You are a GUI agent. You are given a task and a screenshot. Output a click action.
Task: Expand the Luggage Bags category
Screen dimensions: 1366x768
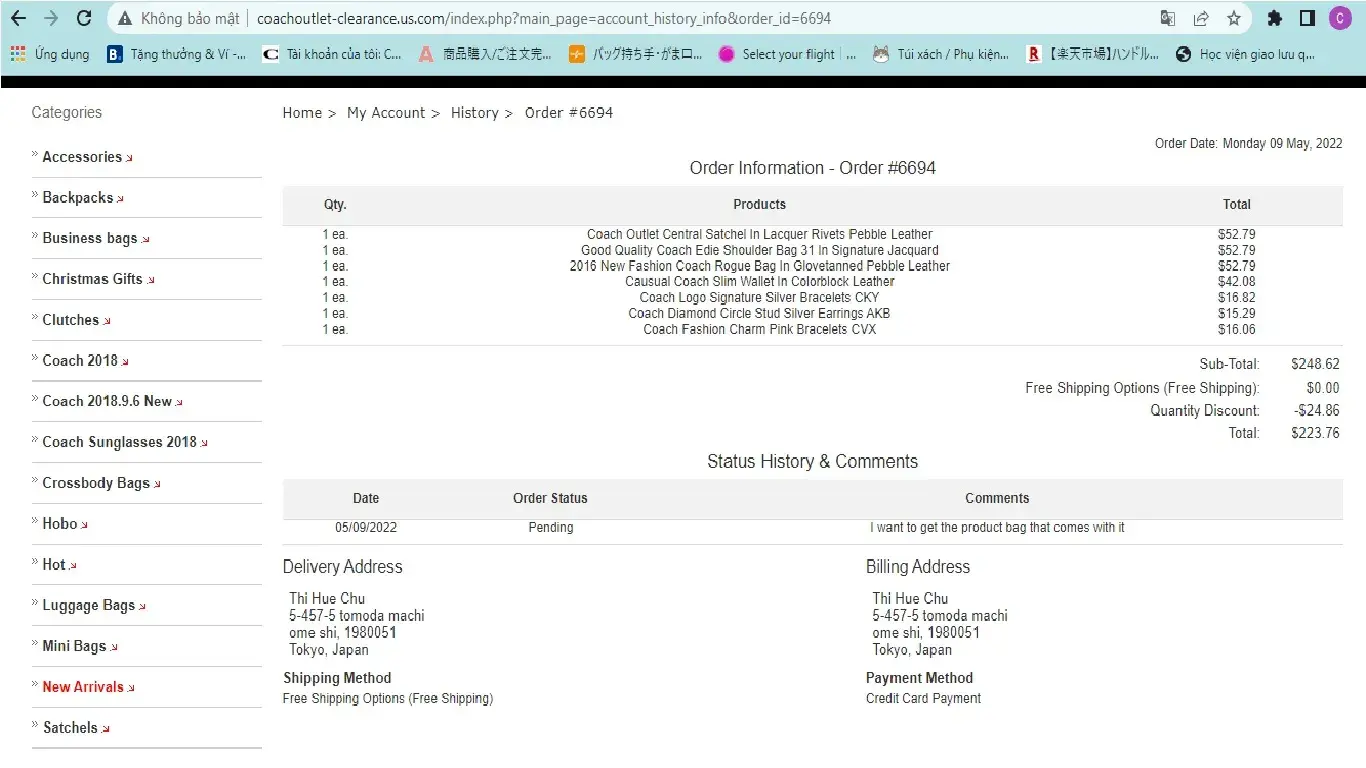tap(89, 605)
